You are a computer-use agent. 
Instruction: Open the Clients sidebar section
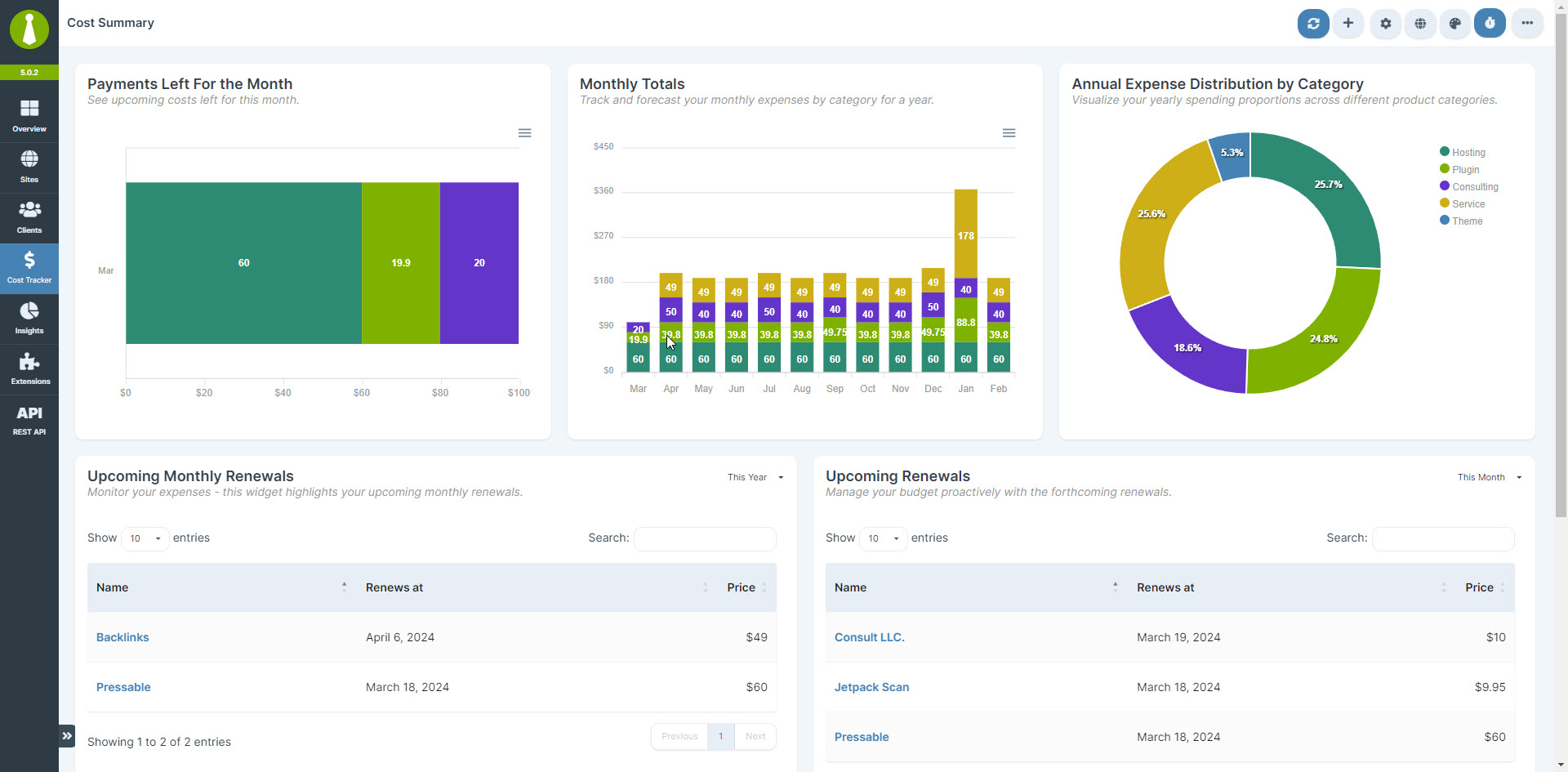point(29,218)
